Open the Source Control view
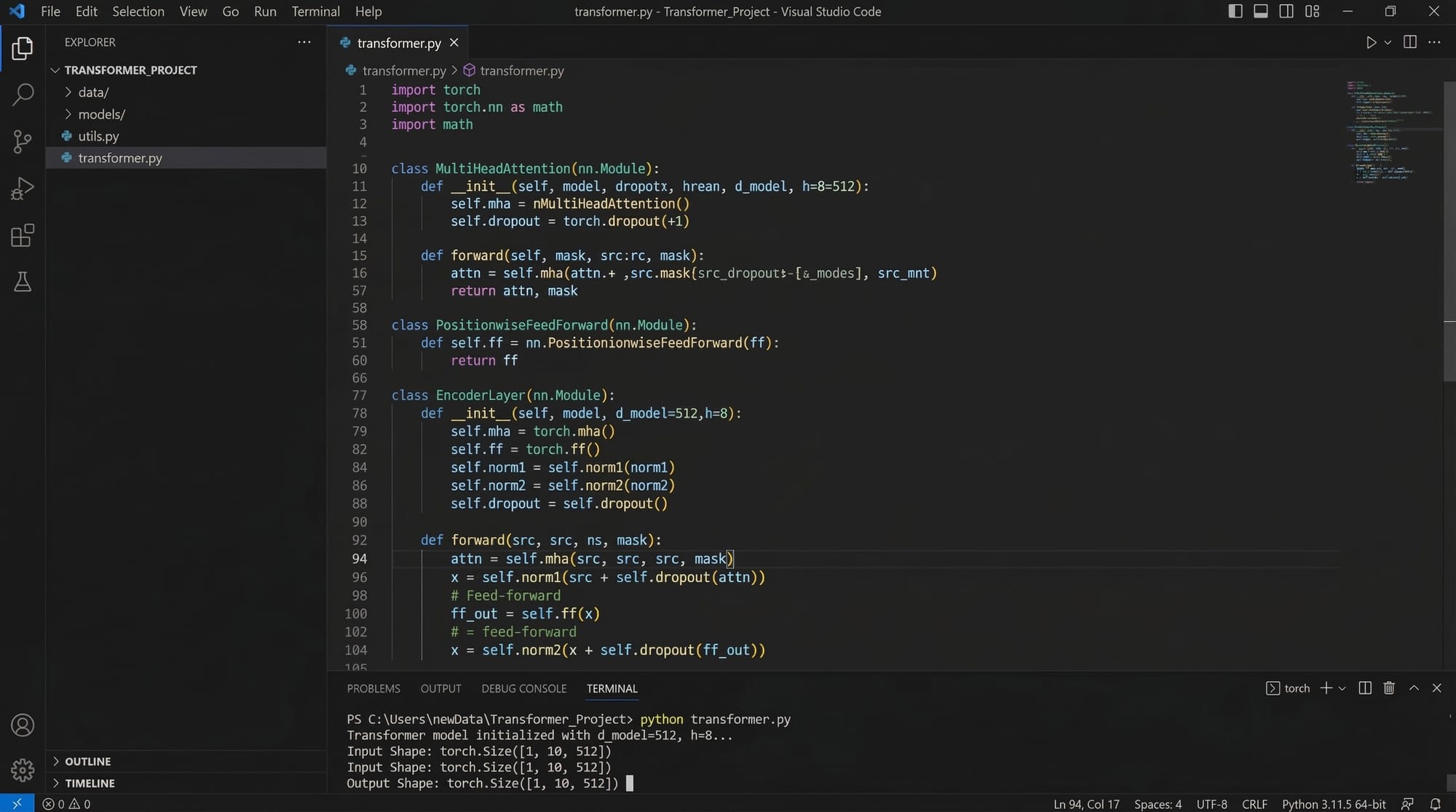1456x812 pixels. click(23, 141)
